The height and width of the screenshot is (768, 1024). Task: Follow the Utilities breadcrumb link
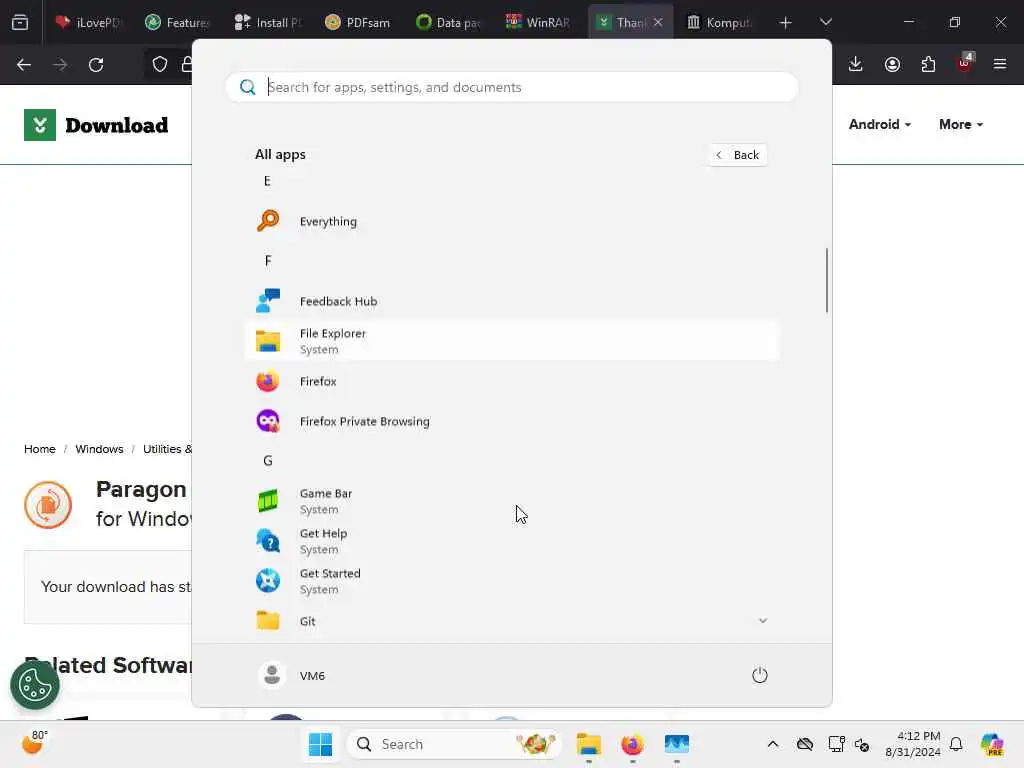[167, 449]
